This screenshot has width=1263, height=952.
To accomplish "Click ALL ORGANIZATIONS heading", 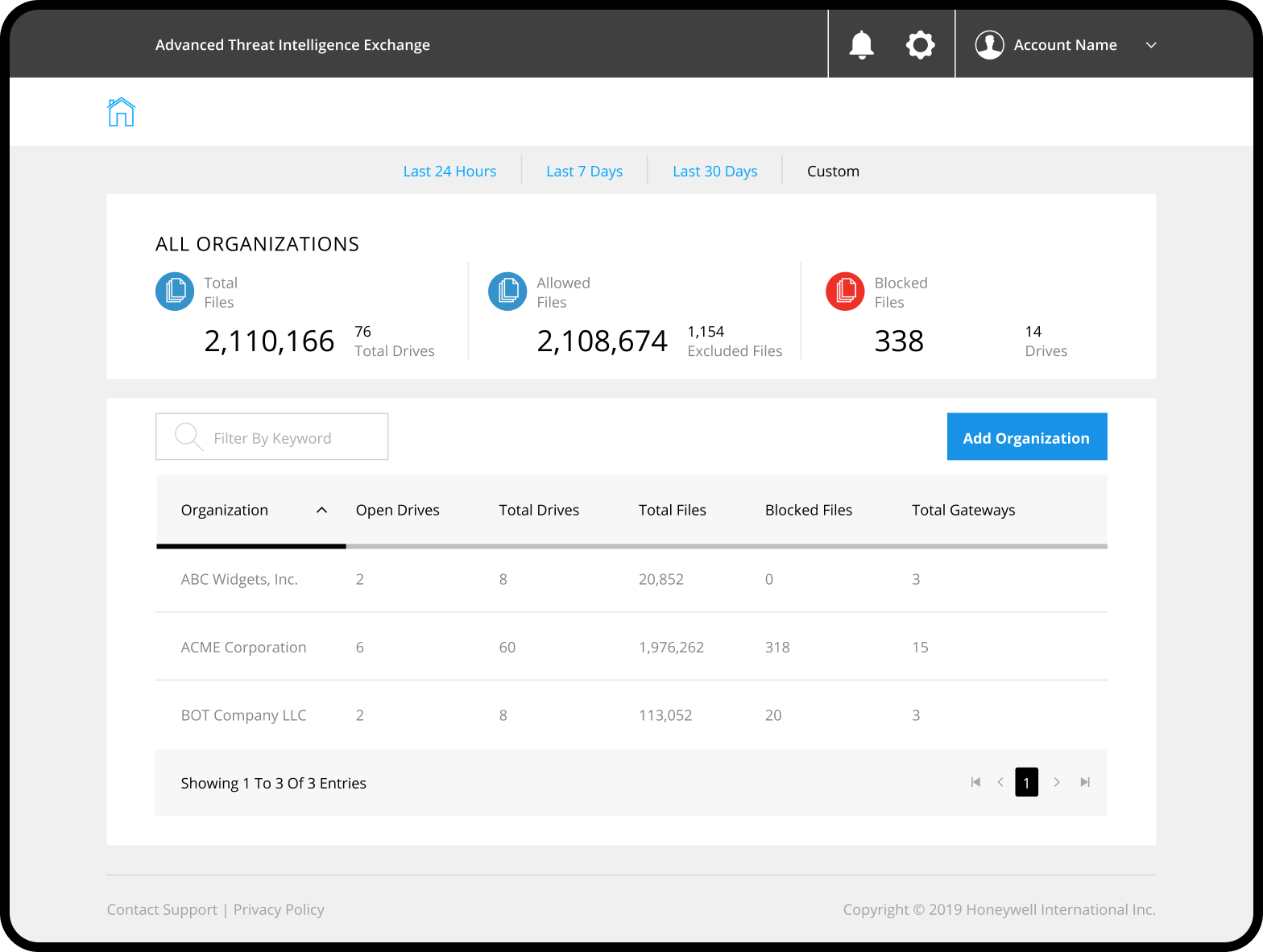I will coord(257,244).
